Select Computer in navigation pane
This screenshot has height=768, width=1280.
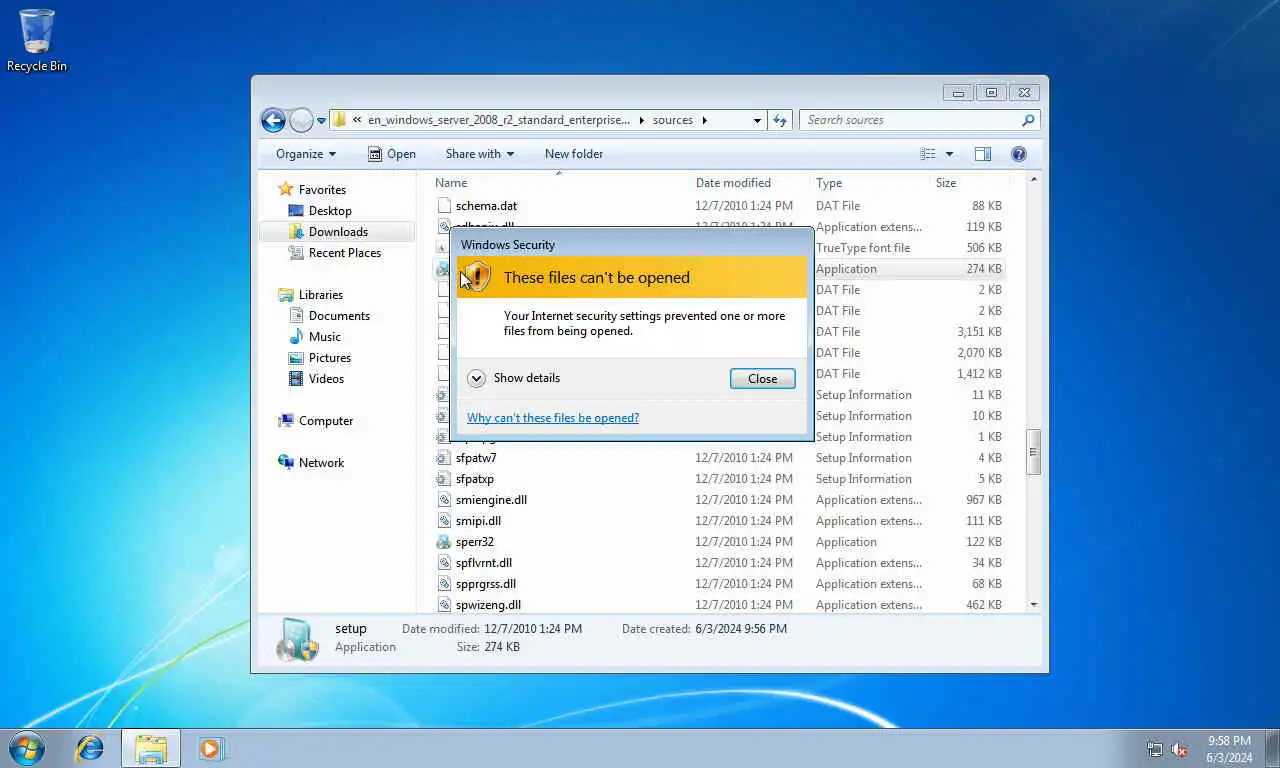pyautogui.click(x=326, y=421)
